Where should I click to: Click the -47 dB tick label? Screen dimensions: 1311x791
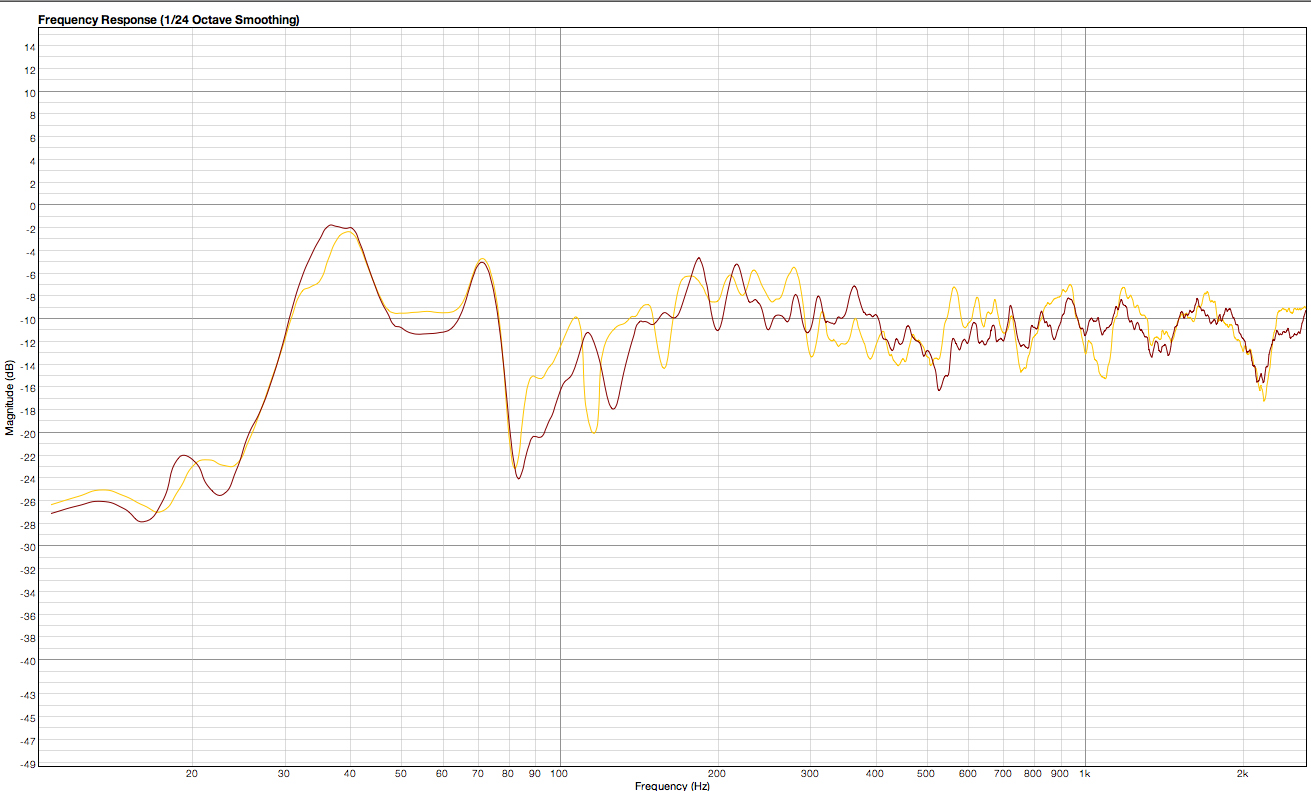[x=29, y=741]
